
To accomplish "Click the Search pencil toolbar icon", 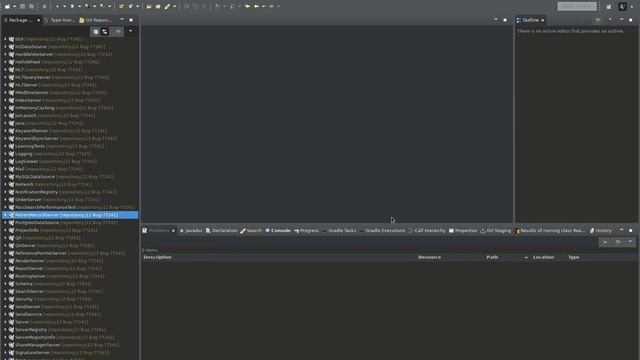I will click(x=167, y=6).
